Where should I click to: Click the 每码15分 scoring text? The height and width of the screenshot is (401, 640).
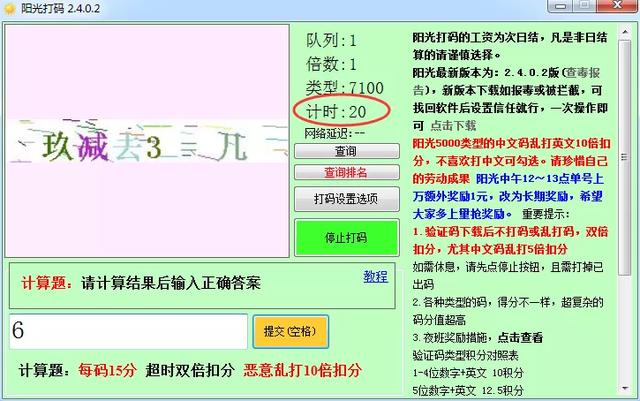(107, 370)
